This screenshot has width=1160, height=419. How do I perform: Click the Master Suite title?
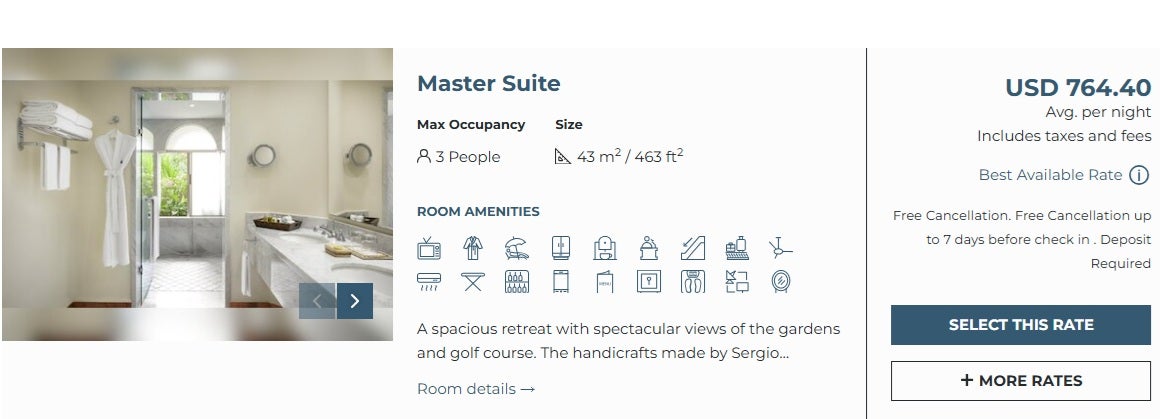[488, 84]
